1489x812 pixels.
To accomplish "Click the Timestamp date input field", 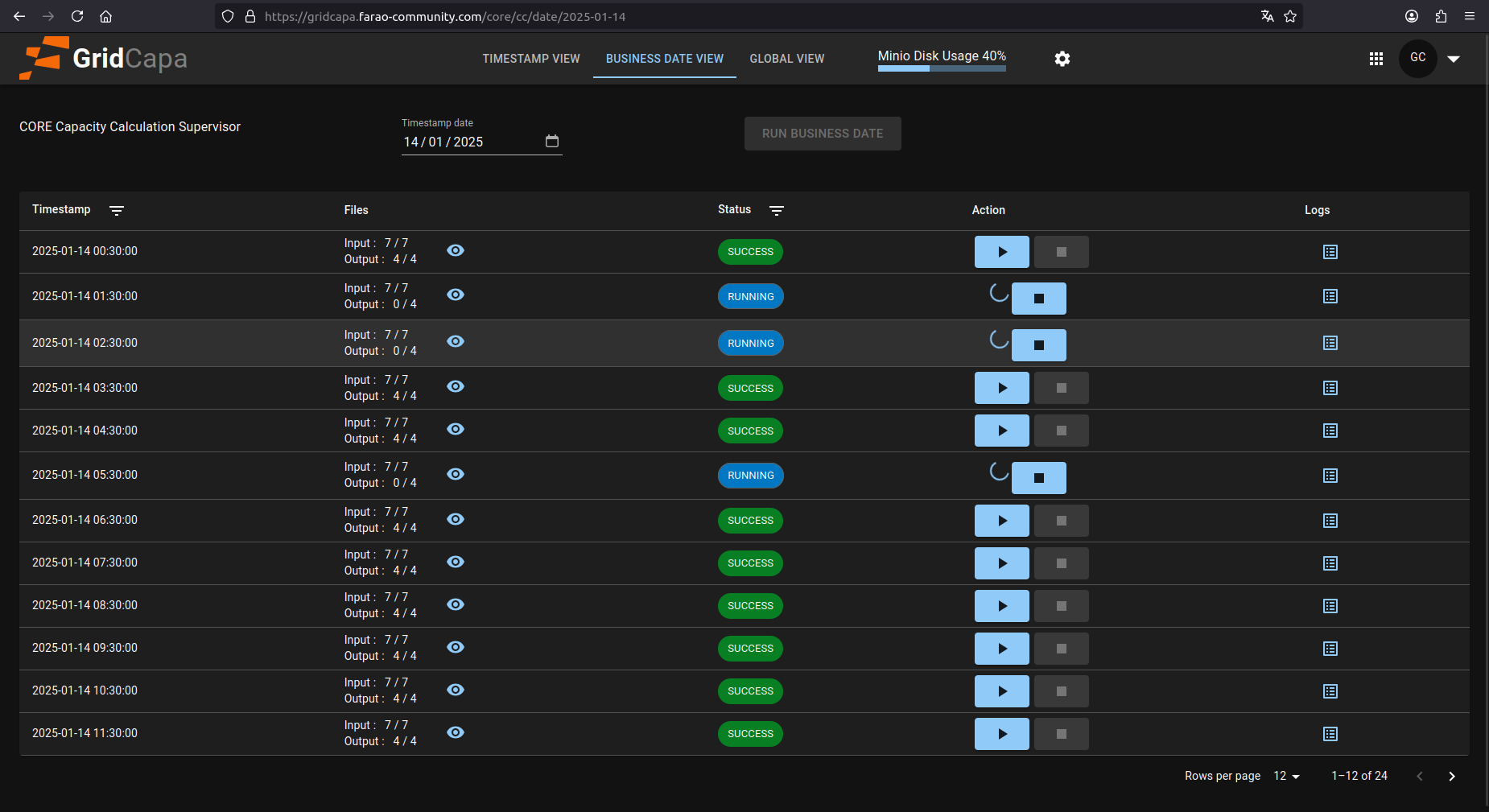I will tap(471, 142).
